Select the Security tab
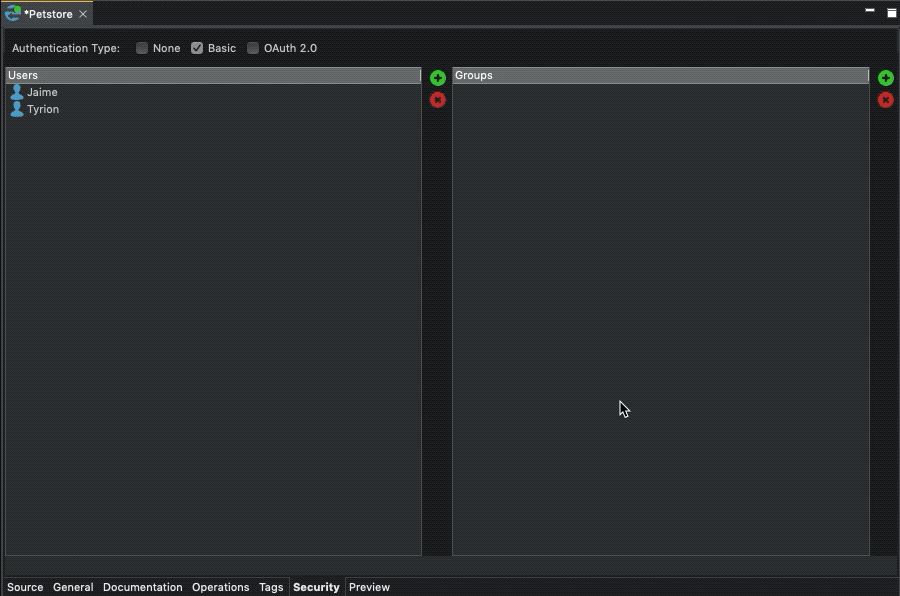 [316, 587]
